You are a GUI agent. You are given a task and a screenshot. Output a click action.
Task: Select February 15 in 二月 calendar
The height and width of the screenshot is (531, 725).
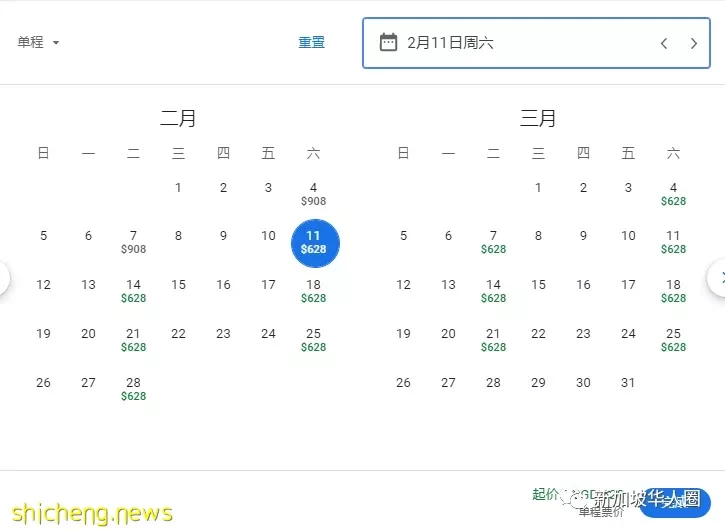tap(178, 285)
